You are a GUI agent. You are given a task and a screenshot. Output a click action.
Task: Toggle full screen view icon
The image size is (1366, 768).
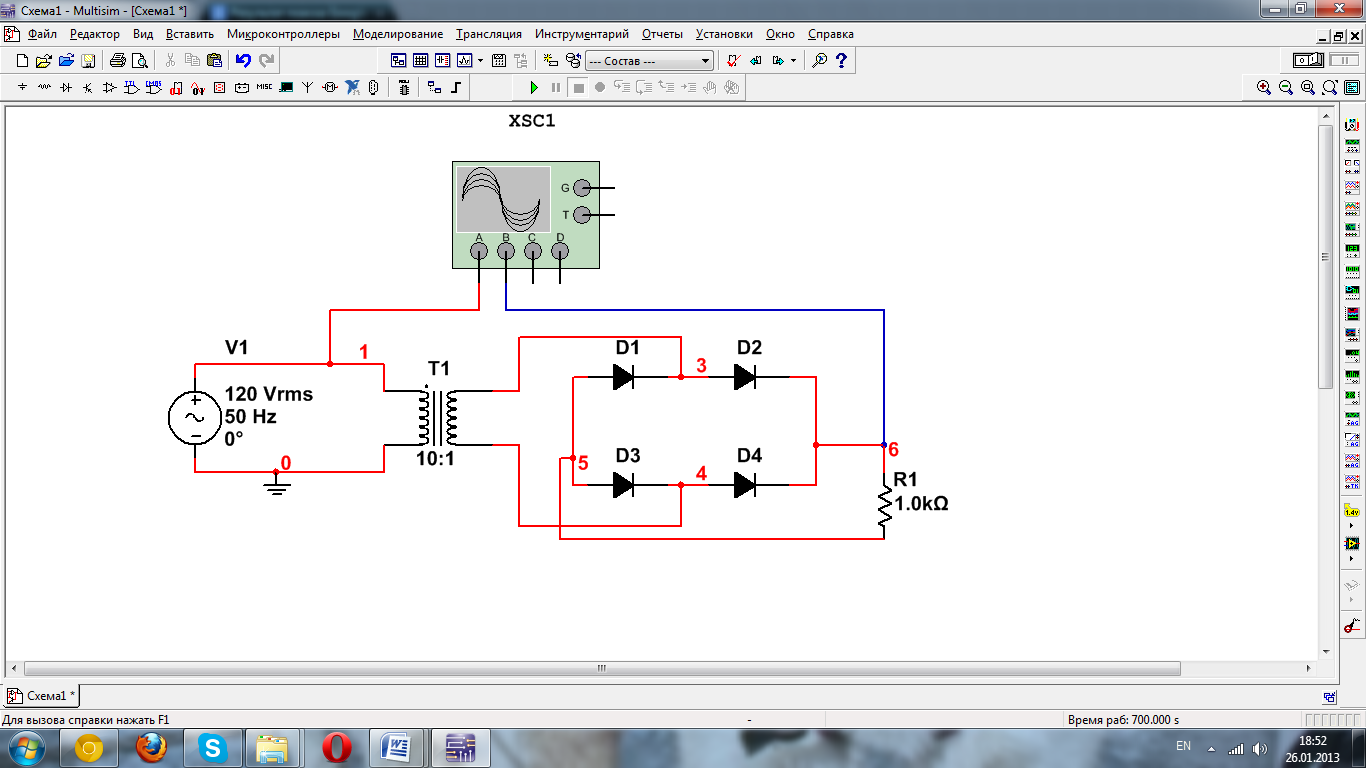pyautogui.click(x=1352, y=87)
